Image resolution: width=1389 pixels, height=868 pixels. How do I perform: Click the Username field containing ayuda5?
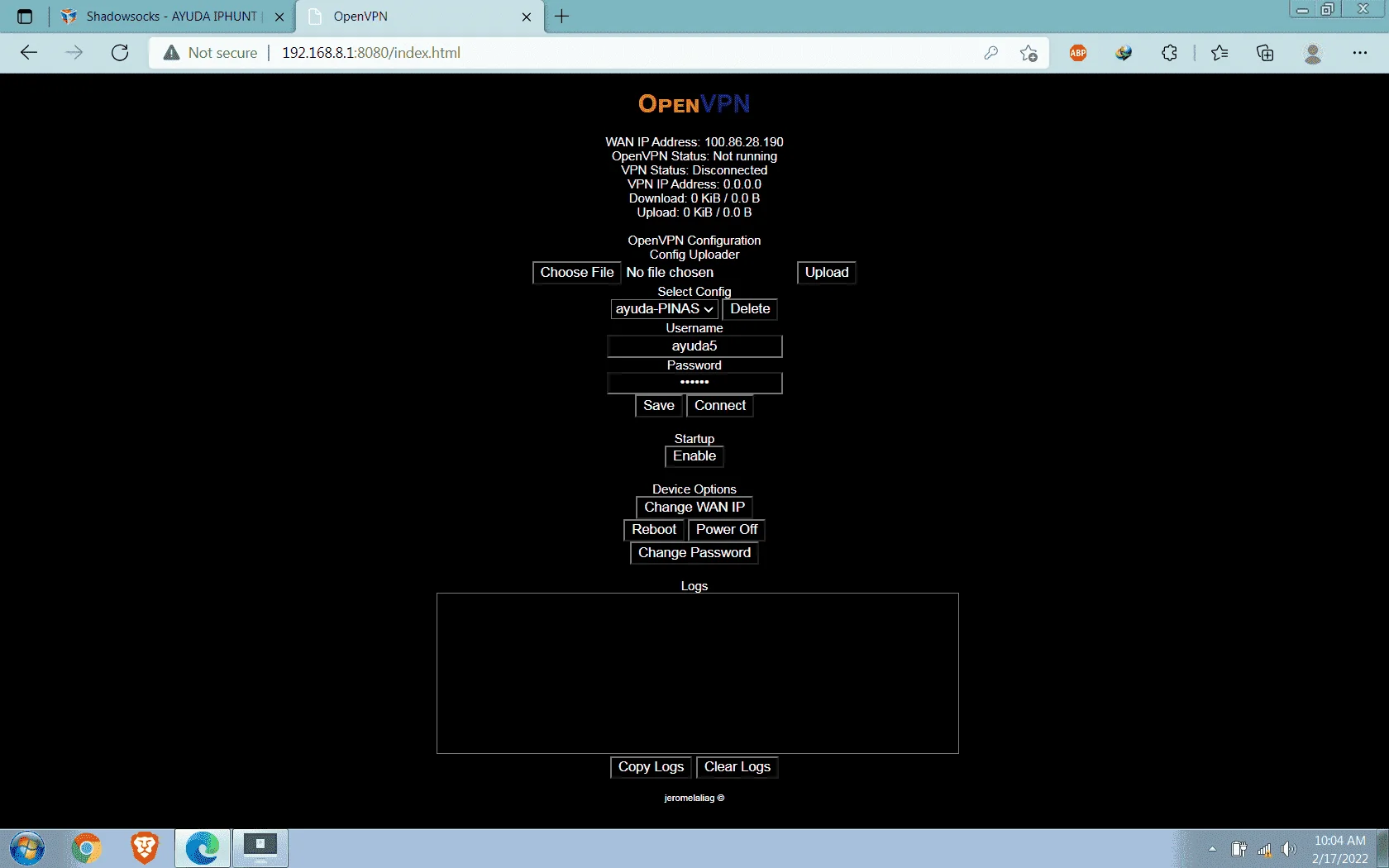coord(694,346)
